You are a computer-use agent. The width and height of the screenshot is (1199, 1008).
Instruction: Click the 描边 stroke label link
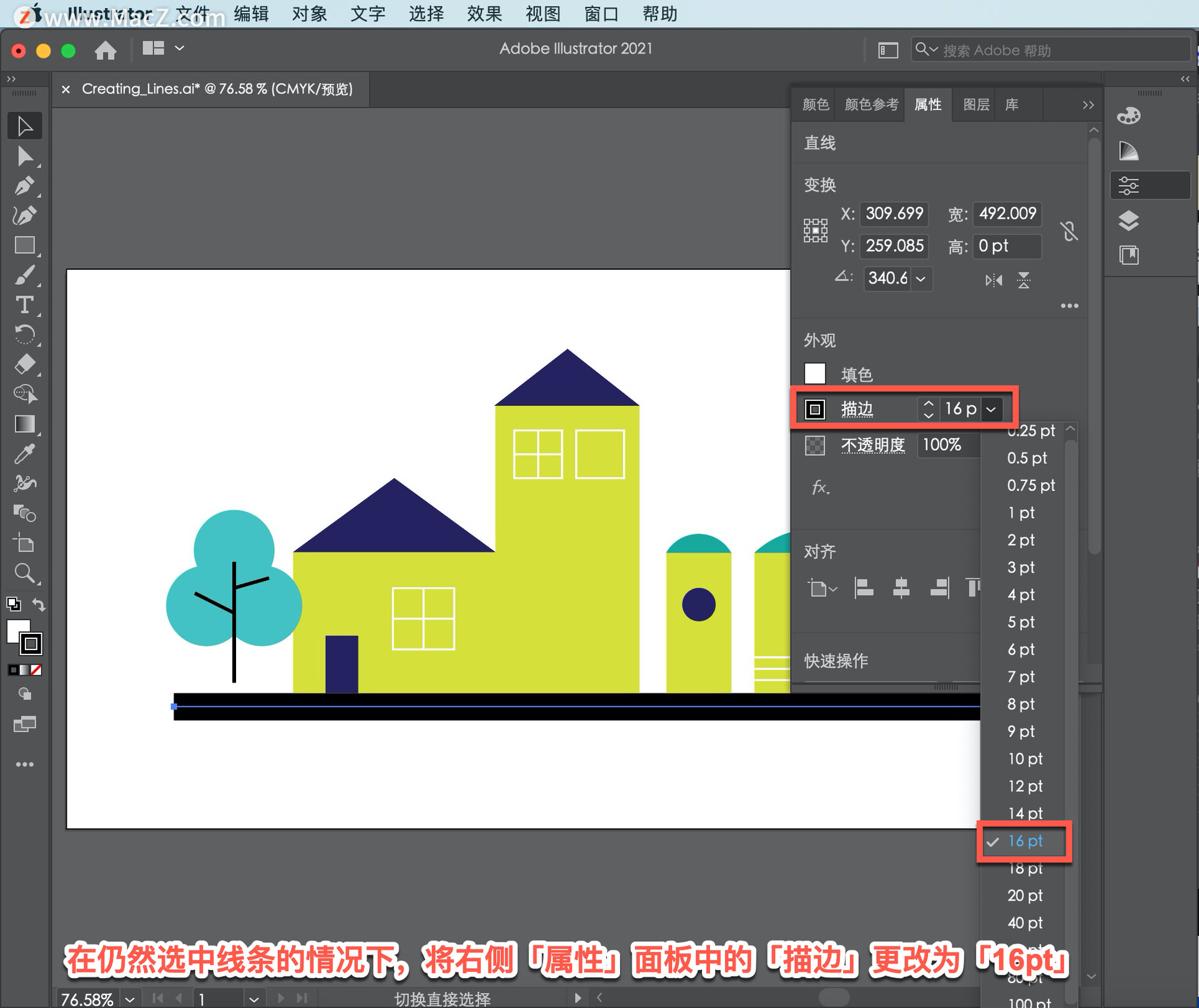(x=857, y=410)
